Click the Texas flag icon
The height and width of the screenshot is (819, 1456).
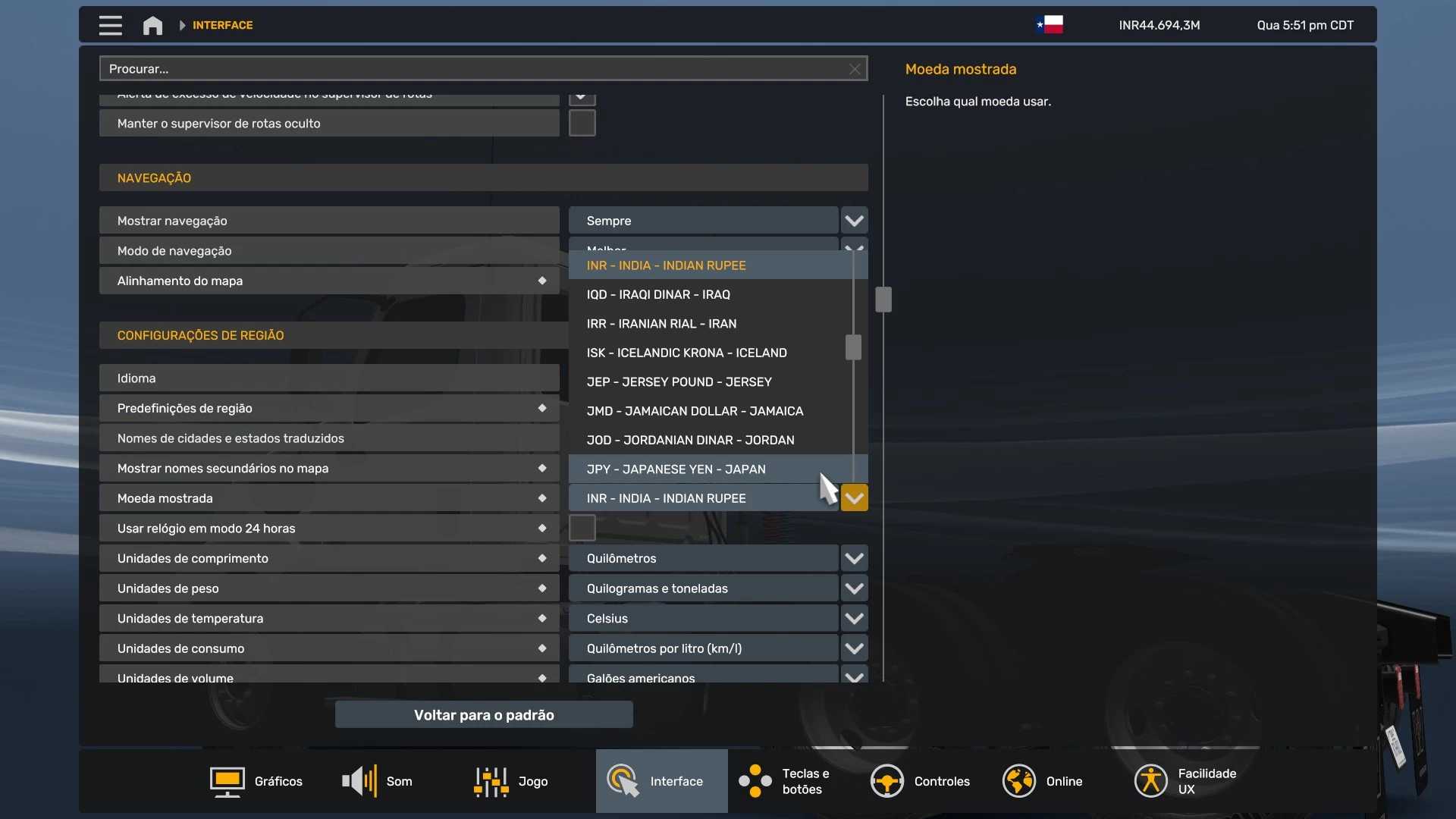1050,25
